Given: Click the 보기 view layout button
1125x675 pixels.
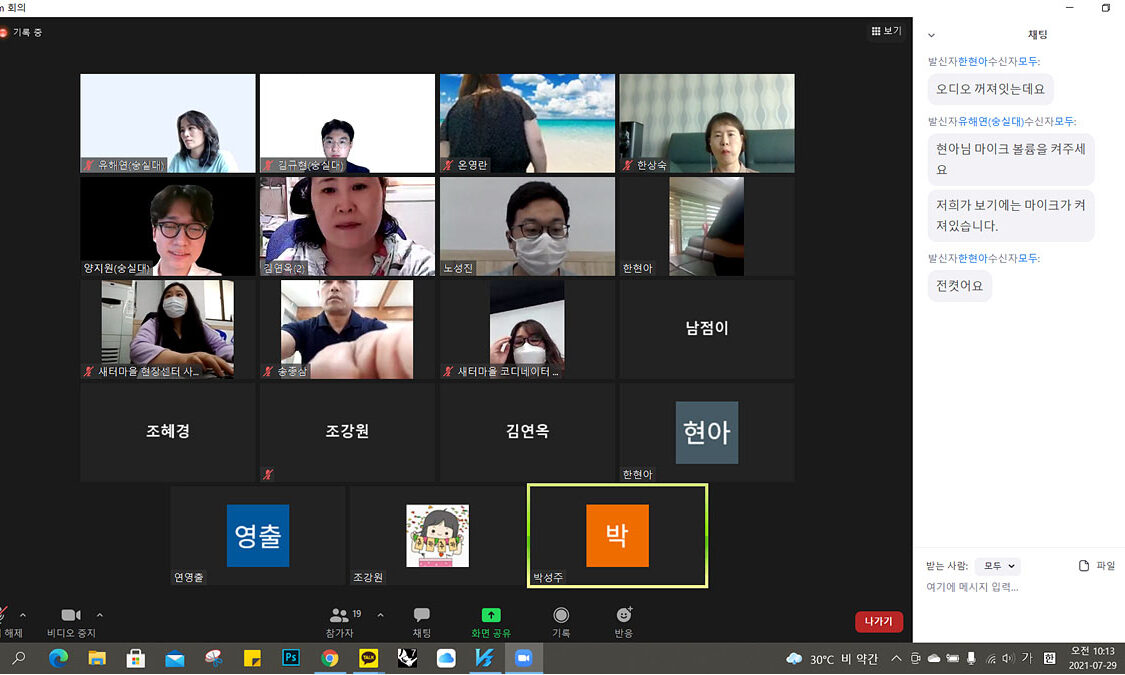Looking at the screenshot, I should (886, 31).
